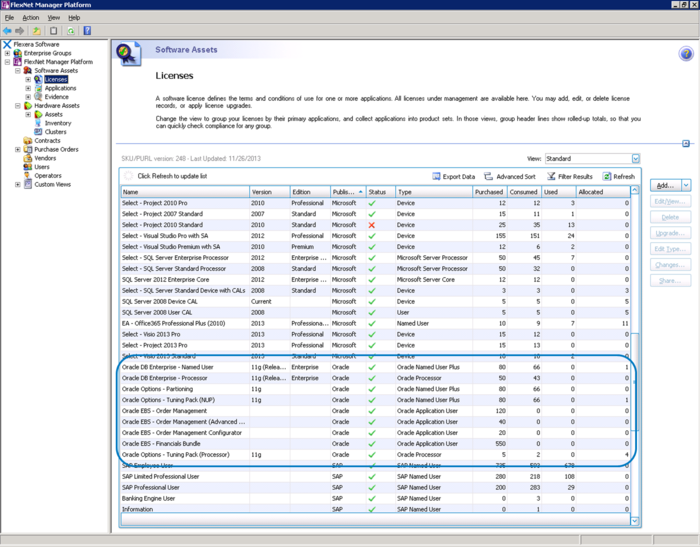This screenshot has width=700, height=547.
Task: Expand the Purchase Orders tree node
Action: pos(17,149)
